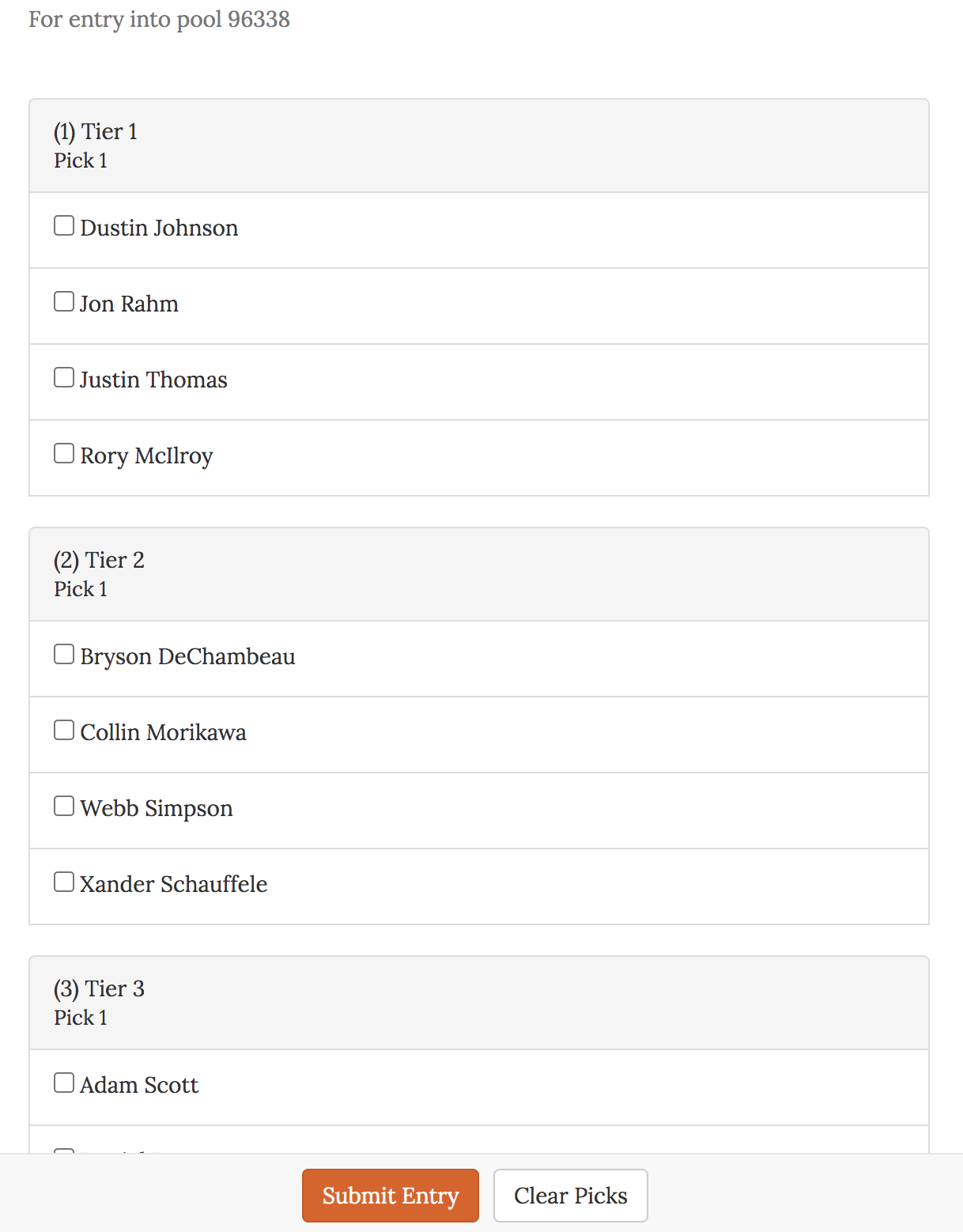Select Xander Schauffele's checkbox
The height and width of the screenshot is (1232, 963).
click(x=63, y=882)
